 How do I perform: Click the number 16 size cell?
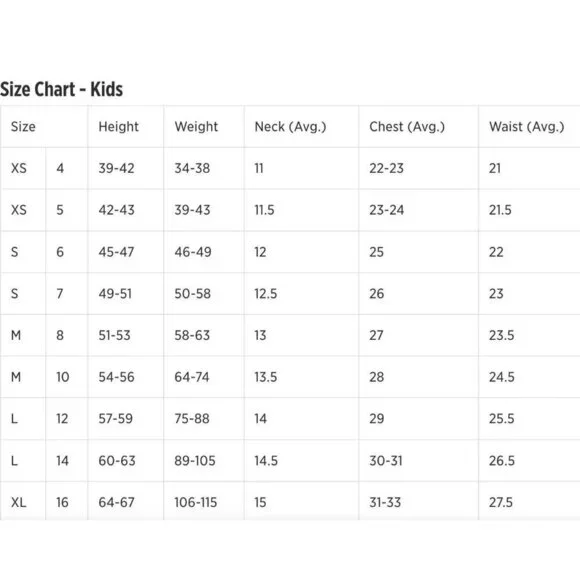[x=62, y=502]
